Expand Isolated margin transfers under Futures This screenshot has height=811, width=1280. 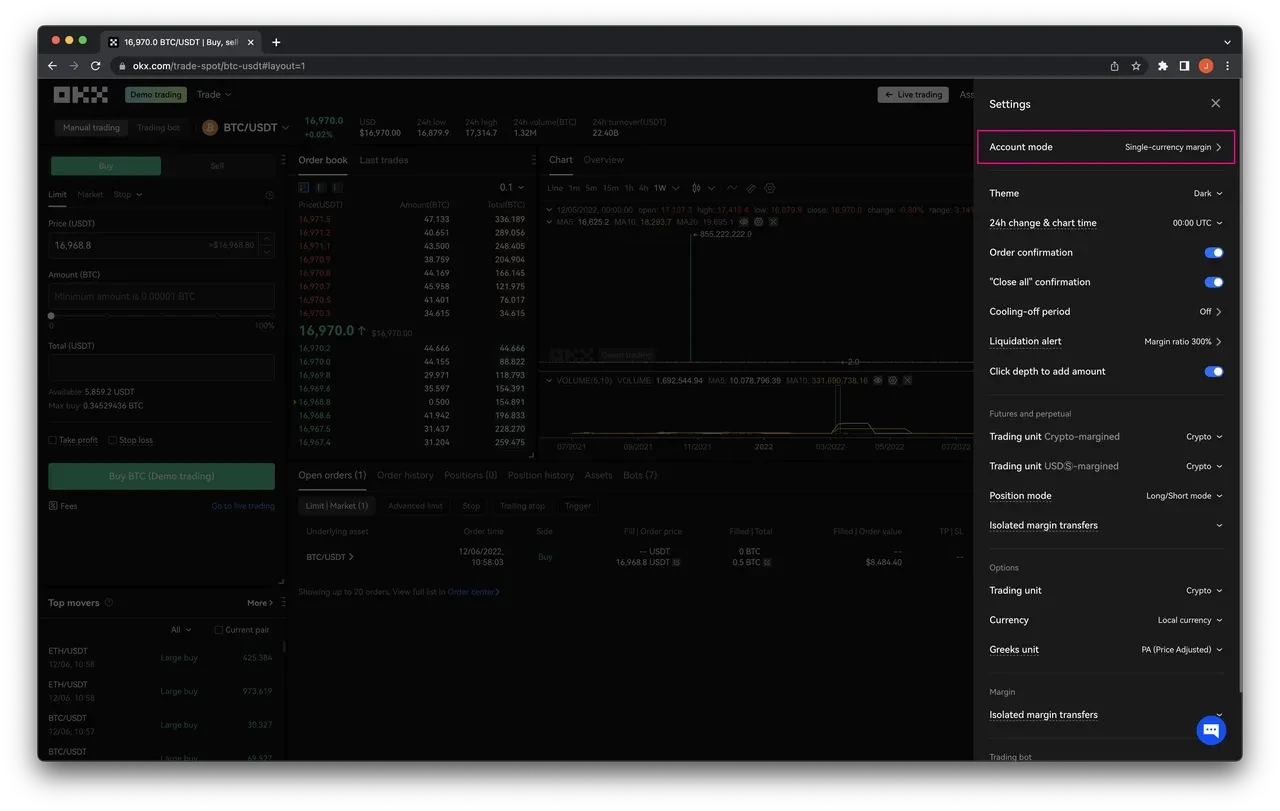(x=1219, y=525)
